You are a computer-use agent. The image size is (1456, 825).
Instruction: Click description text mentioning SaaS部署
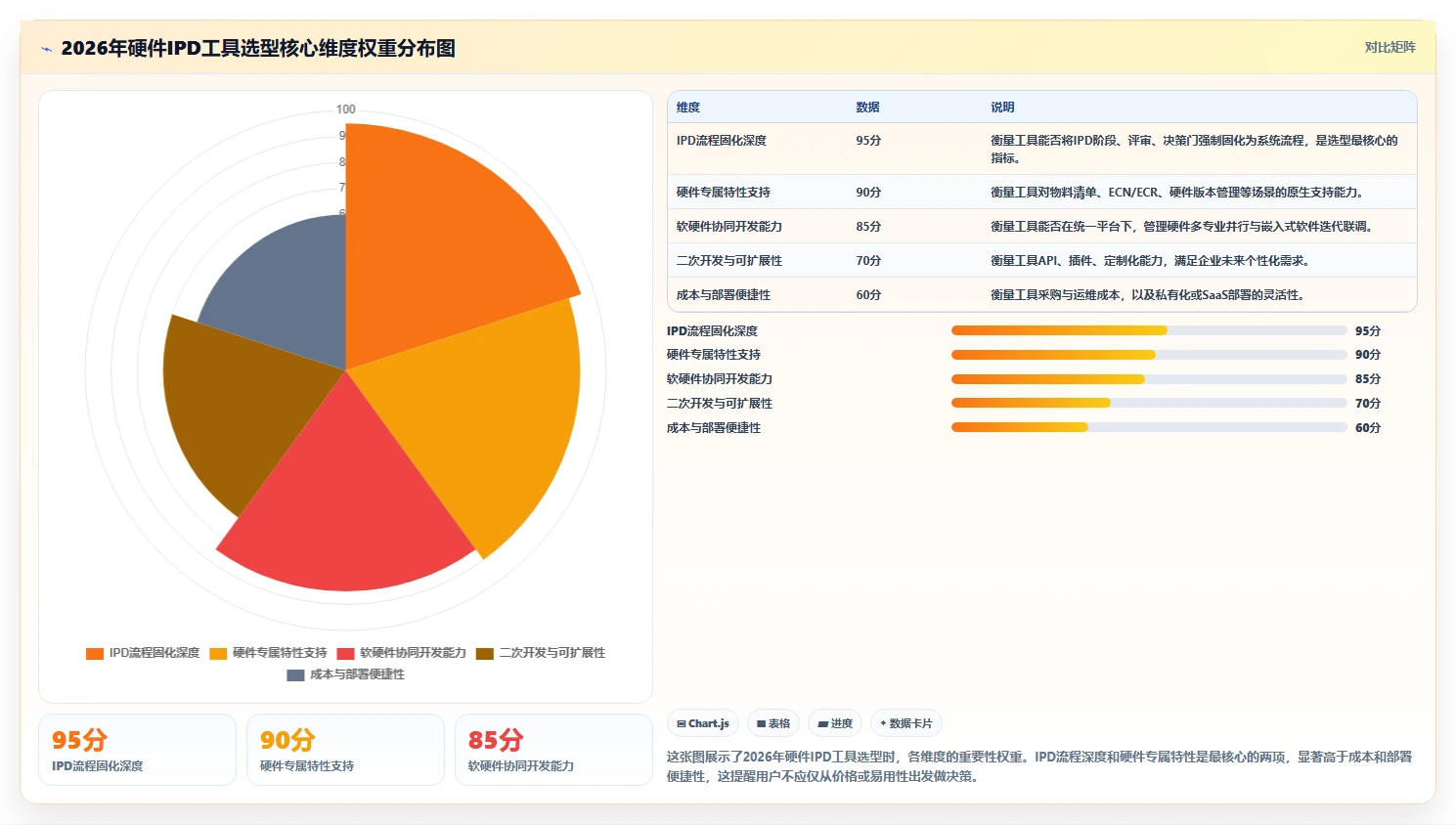coord(1147,295)
